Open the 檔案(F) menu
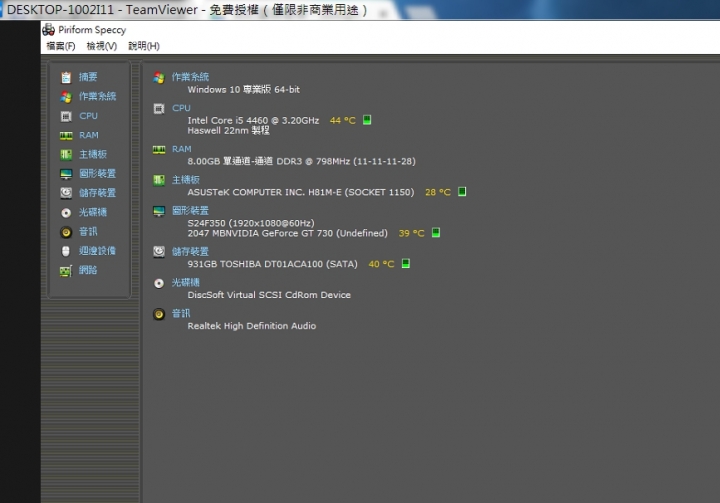The image size is (720, 503). (61, 46)
